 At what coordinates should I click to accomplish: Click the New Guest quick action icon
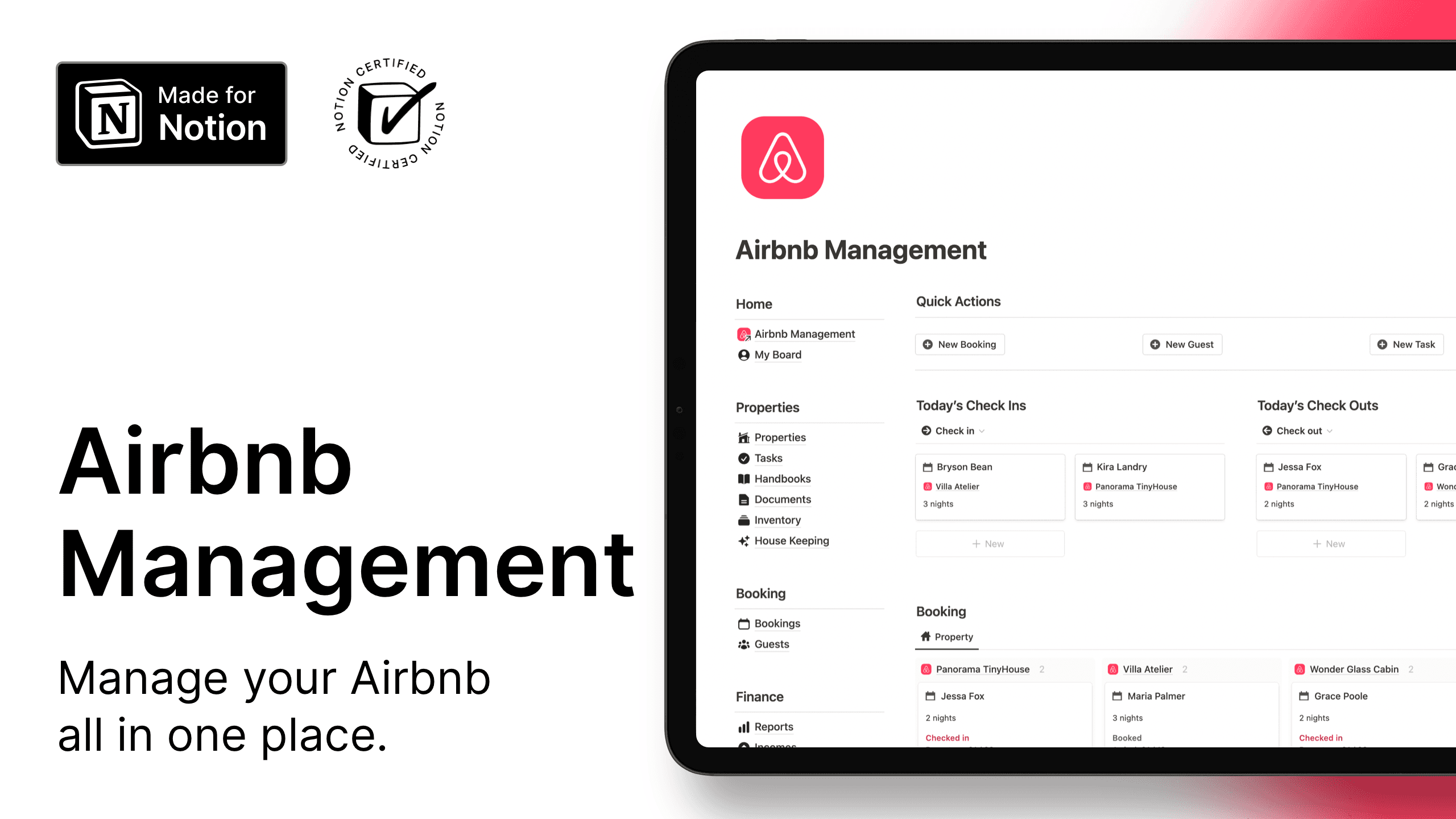click(1156, 344)
